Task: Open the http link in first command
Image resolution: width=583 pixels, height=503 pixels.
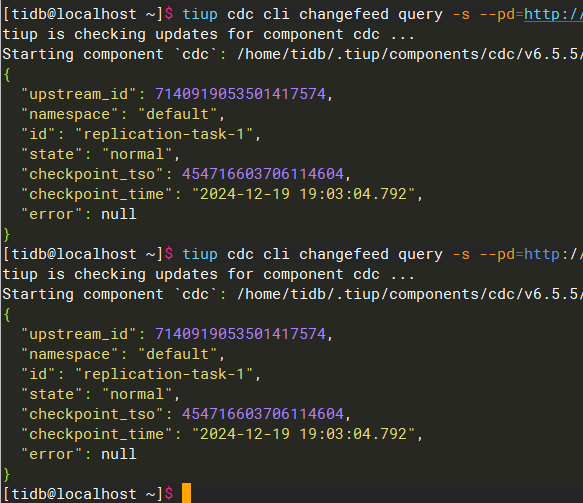Action: (553, 14)
